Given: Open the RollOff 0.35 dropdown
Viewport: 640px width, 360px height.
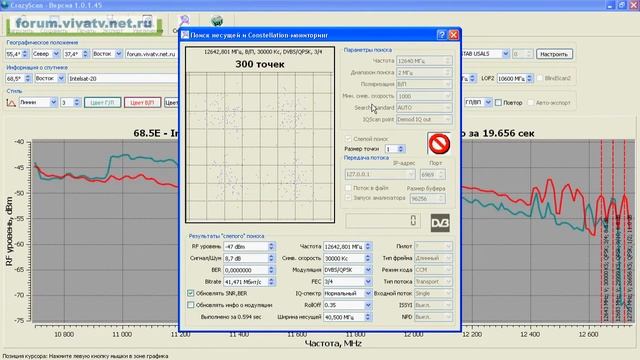Looking at the screenshot, I should pos(368,305).
